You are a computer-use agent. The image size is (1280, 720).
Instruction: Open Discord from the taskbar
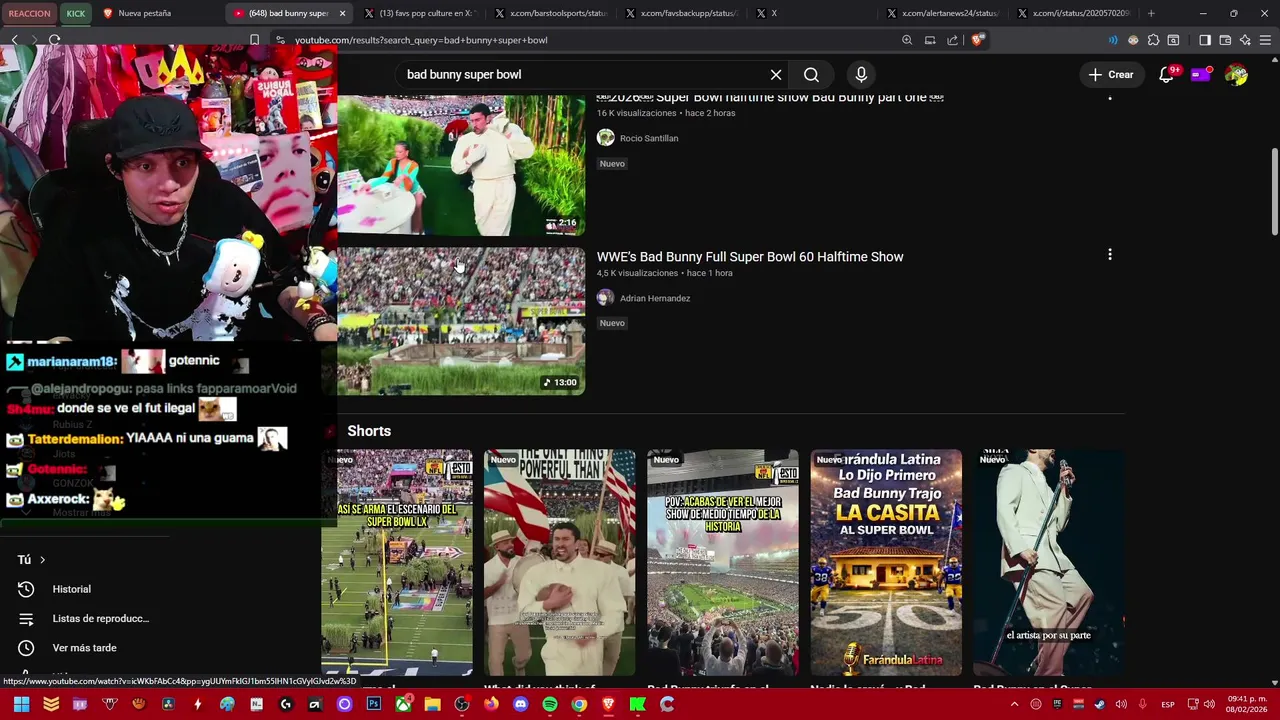[520, 704]
